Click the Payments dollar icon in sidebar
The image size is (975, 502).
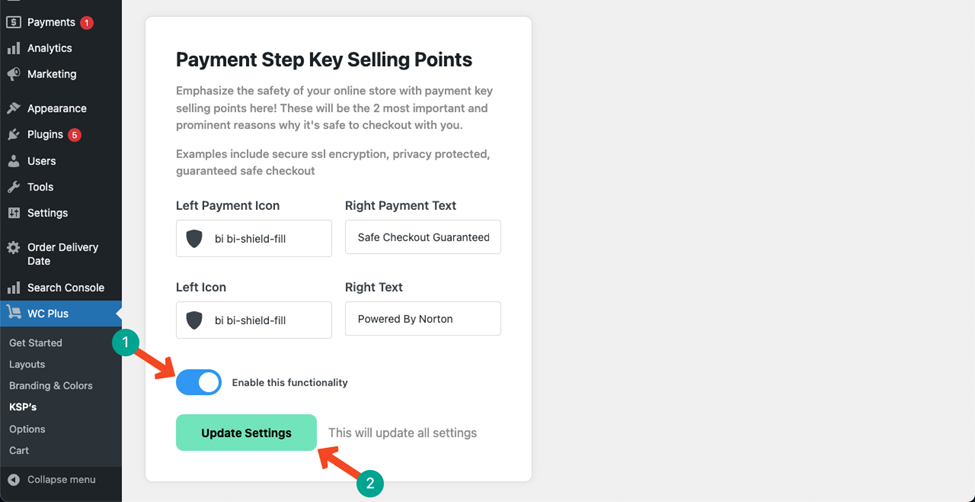pyautogui.click(x=14, y=22)
